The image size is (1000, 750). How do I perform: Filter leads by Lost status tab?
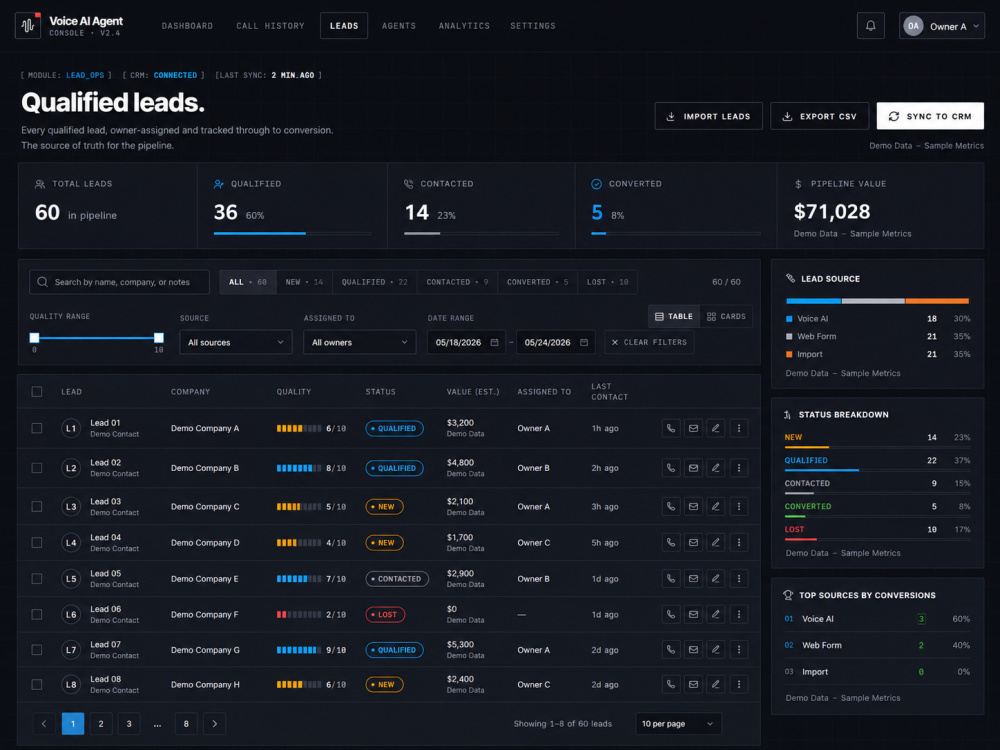pyautogui.click(x=607, y=282)
